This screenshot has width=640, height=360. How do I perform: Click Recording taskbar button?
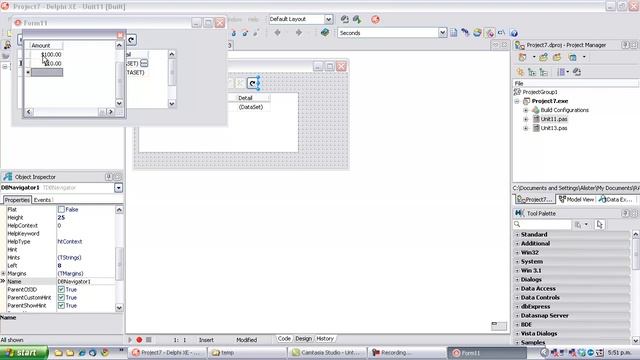click(407, 353)
